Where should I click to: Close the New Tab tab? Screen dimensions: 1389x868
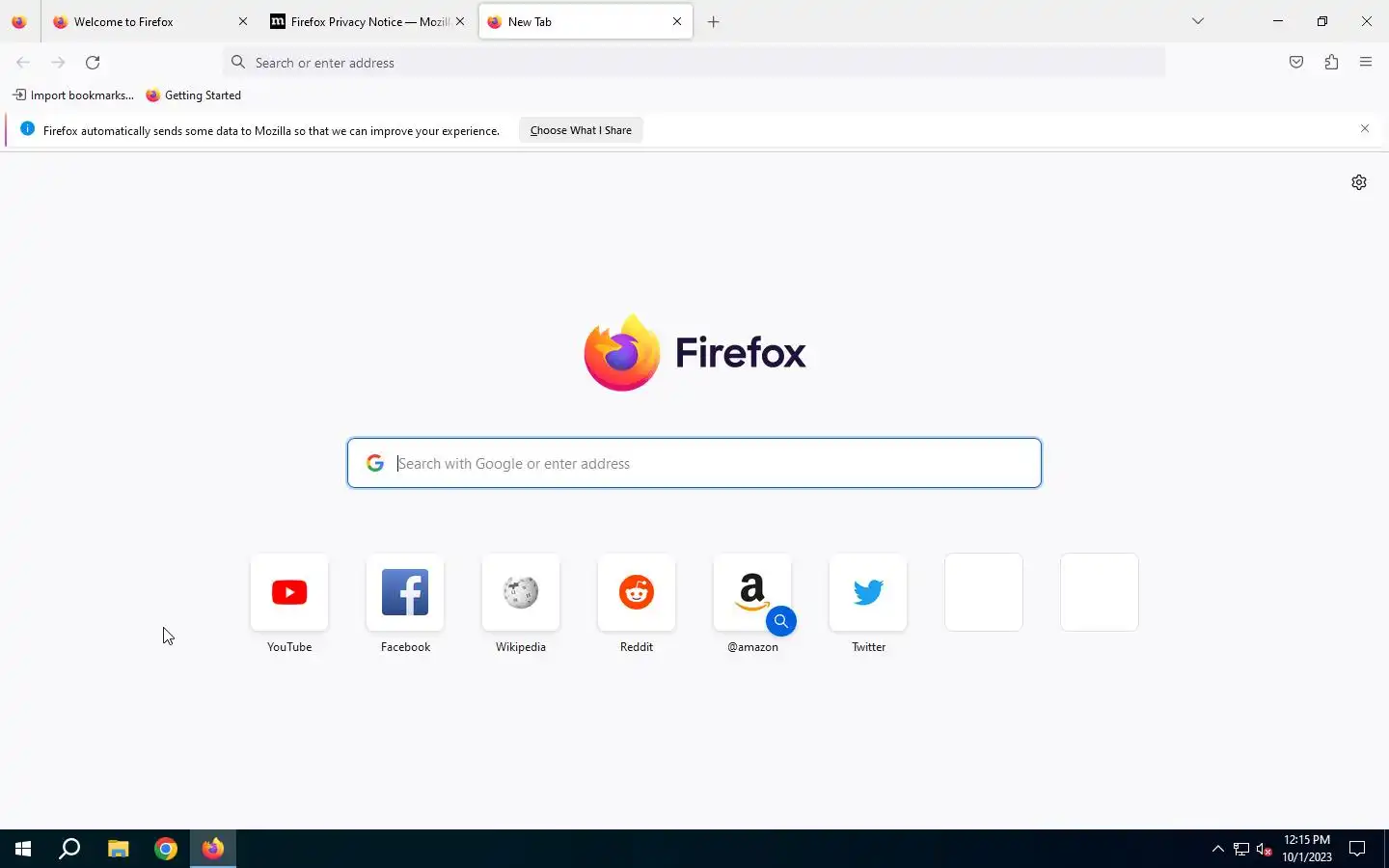coord(677,21)
